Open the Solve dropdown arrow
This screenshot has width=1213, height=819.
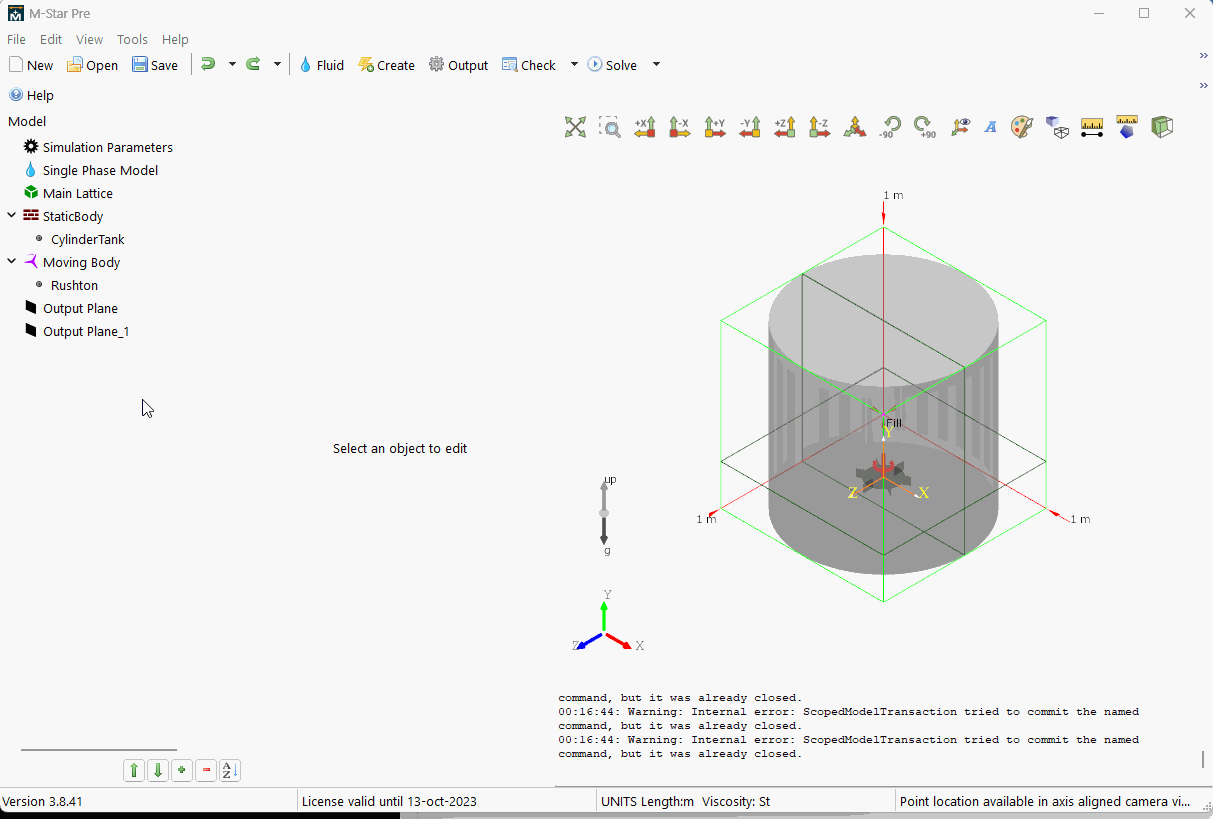pyautogui.click(x=656, y=65)
